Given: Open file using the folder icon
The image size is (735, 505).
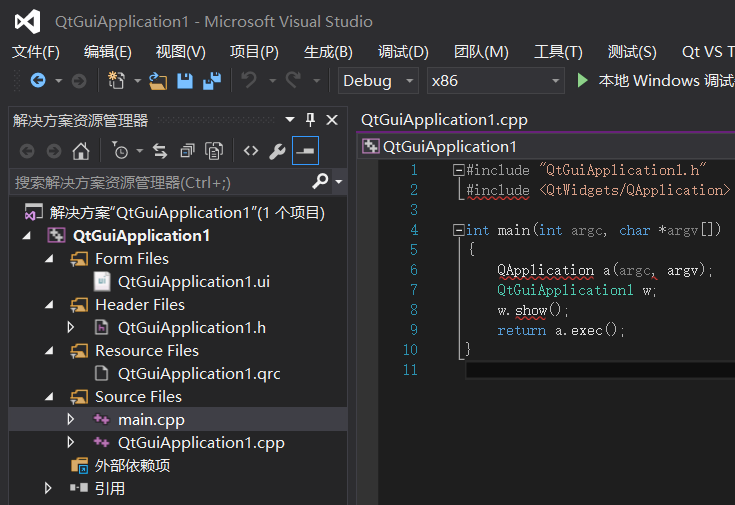Looking at the screenshot, I should (158, 81).
